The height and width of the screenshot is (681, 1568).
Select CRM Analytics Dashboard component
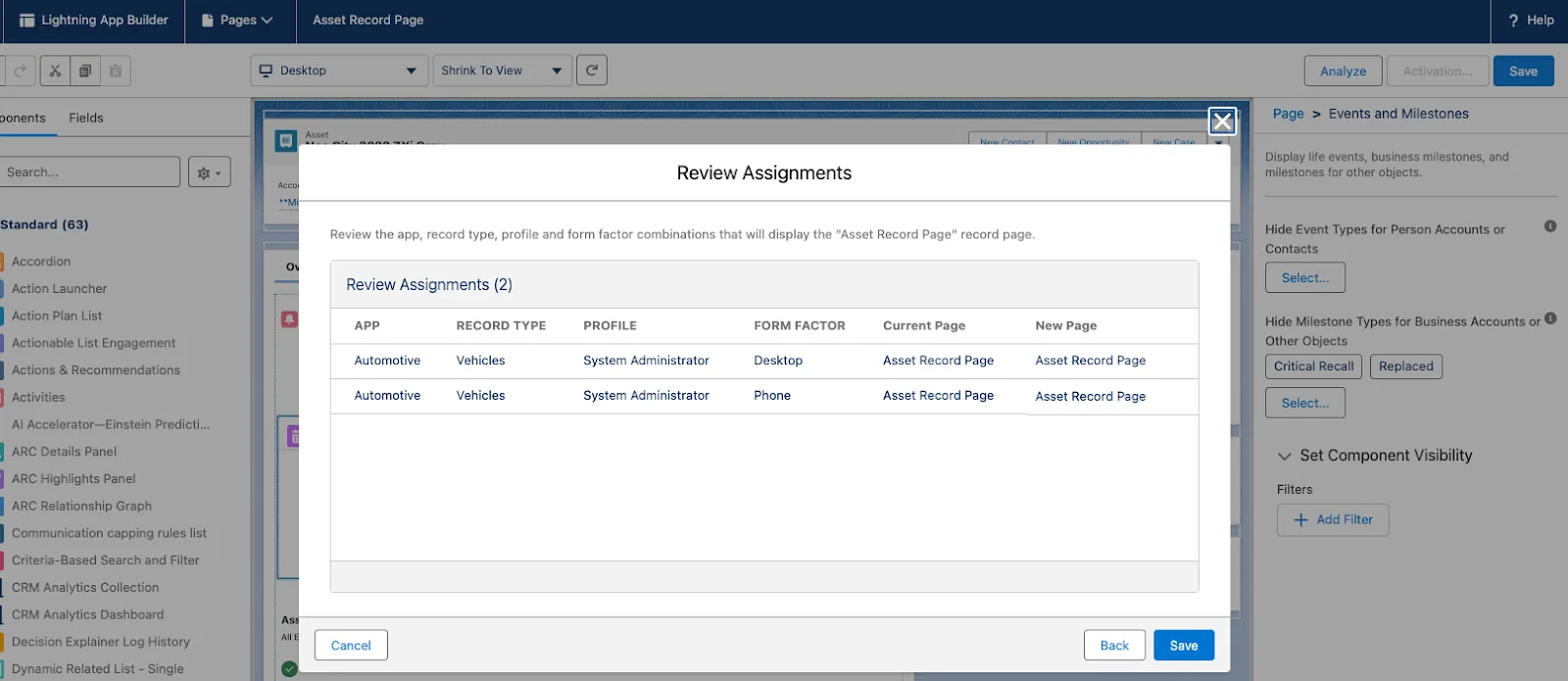coord(87,615)
